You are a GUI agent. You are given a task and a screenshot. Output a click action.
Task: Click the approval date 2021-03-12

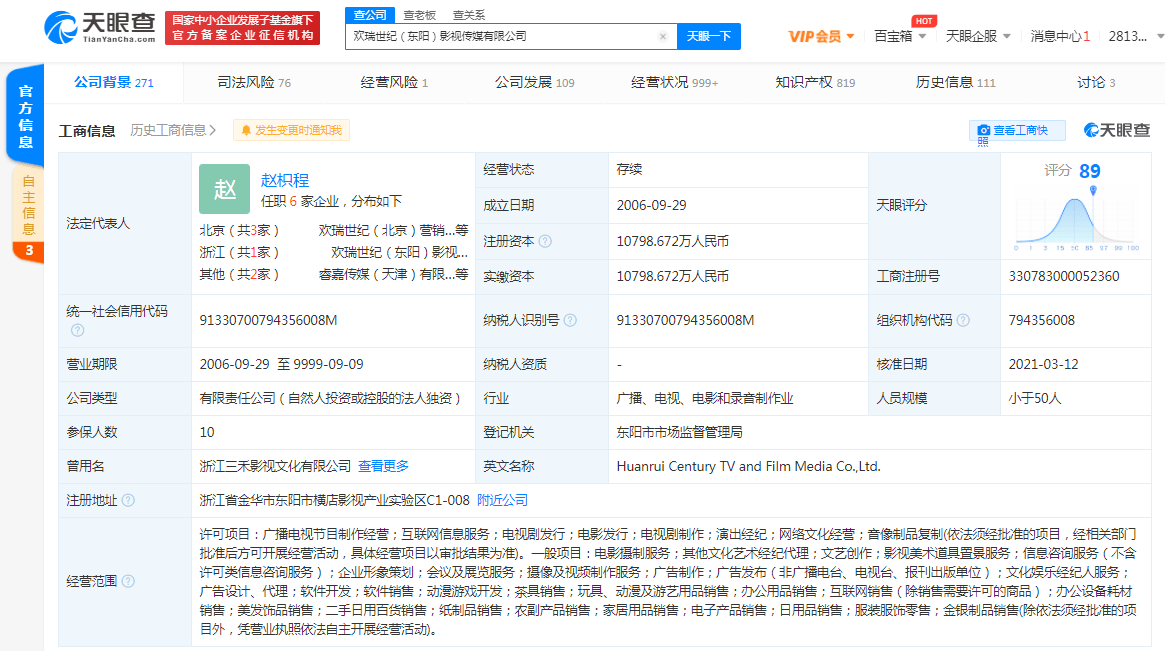1043,364
